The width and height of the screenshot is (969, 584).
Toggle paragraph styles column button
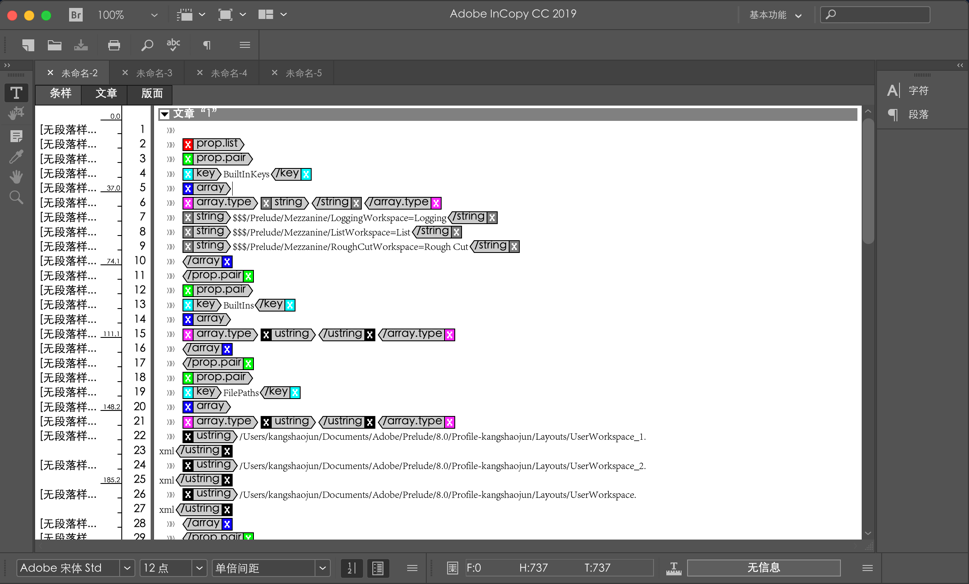pyautogui.click(x=378, y=568)
